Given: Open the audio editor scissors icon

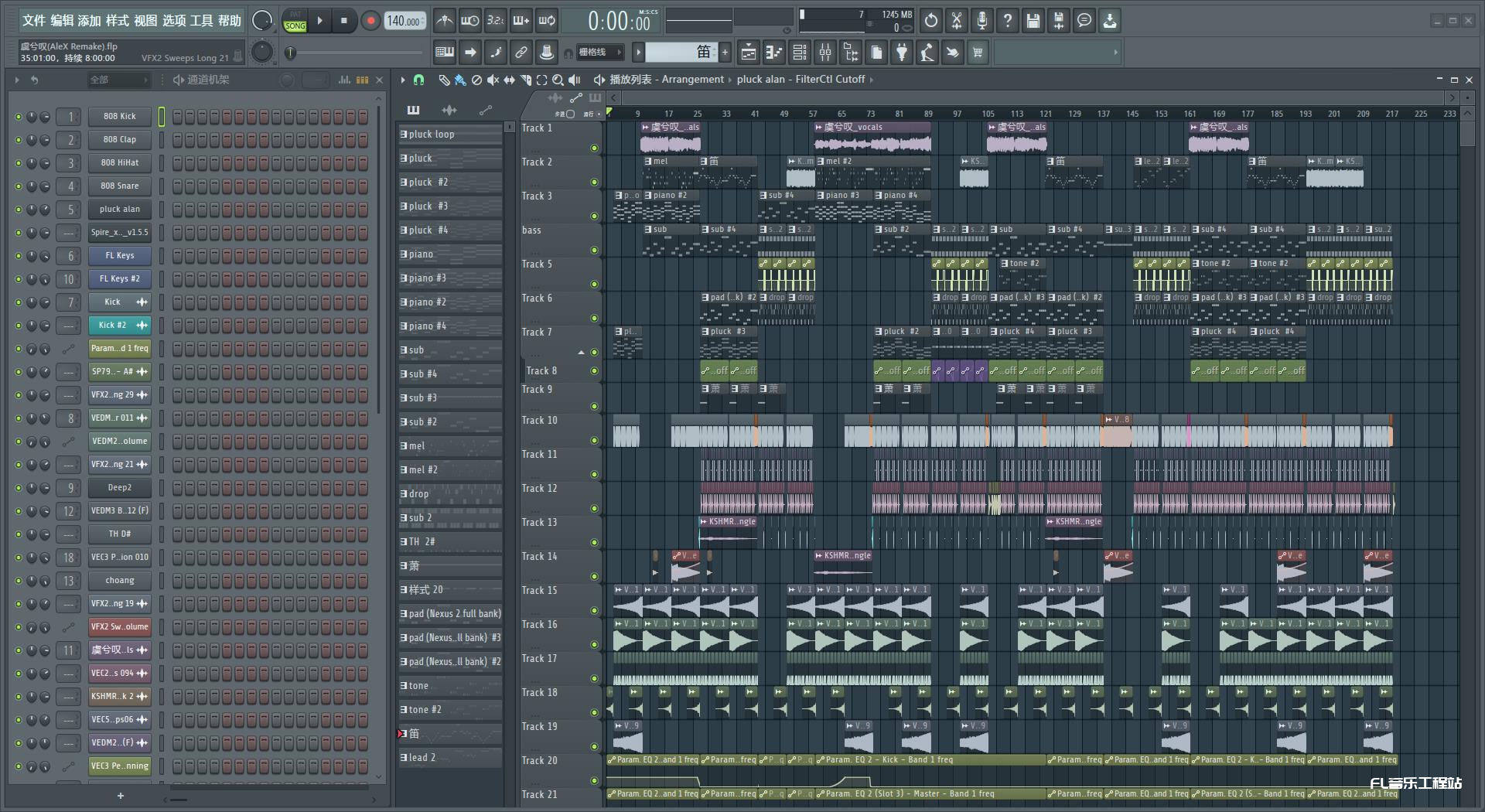Looking at the screenshot, I should click(x=957, y=21).
